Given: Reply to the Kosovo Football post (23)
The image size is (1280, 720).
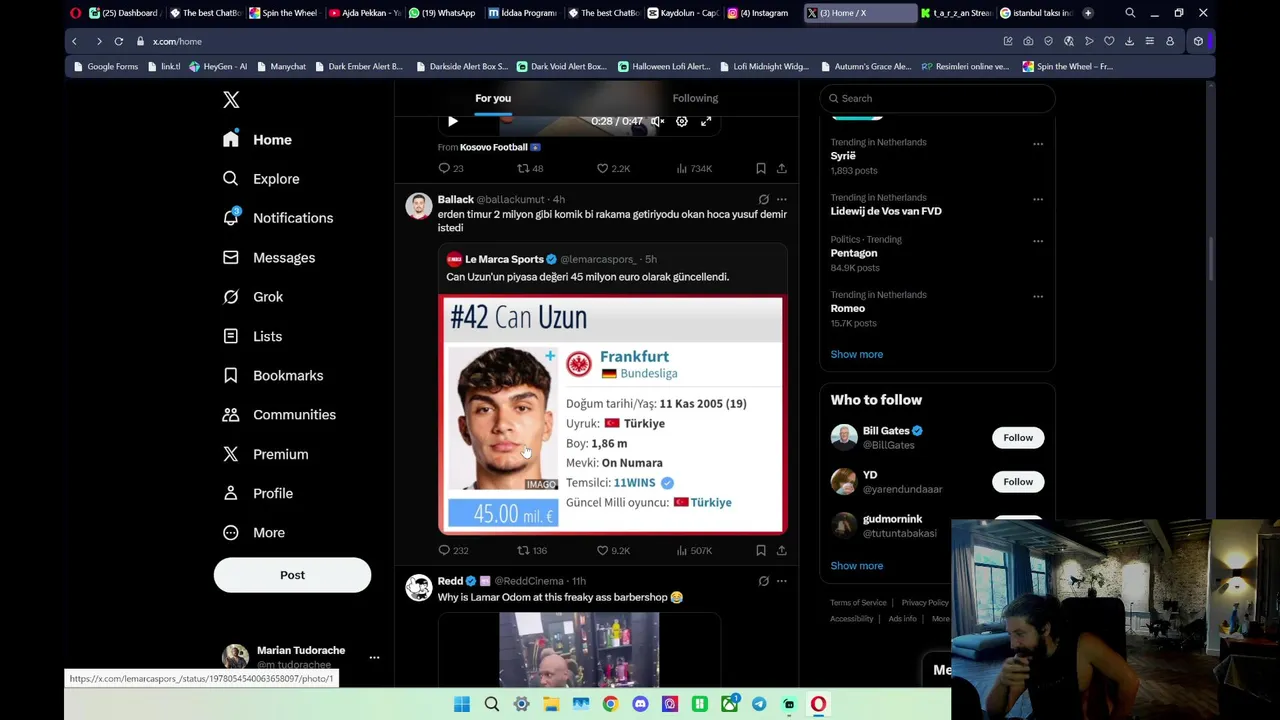Looking at the screenshot, I should pos(451,169).
